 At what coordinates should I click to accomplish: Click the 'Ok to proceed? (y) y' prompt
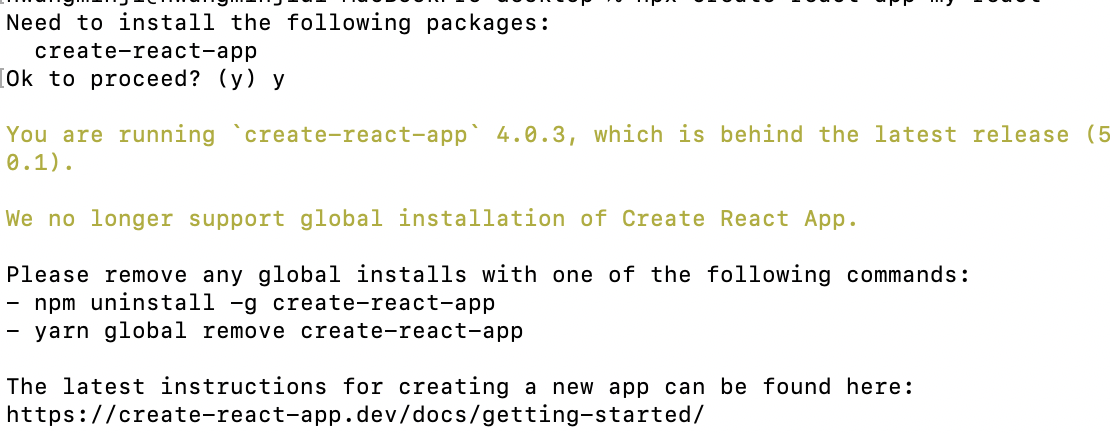pos(146,79)
